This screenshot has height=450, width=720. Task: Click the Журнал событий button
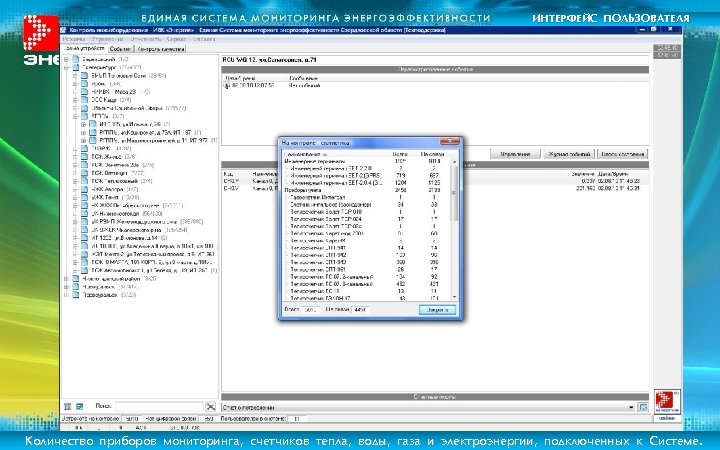[569, 154]
